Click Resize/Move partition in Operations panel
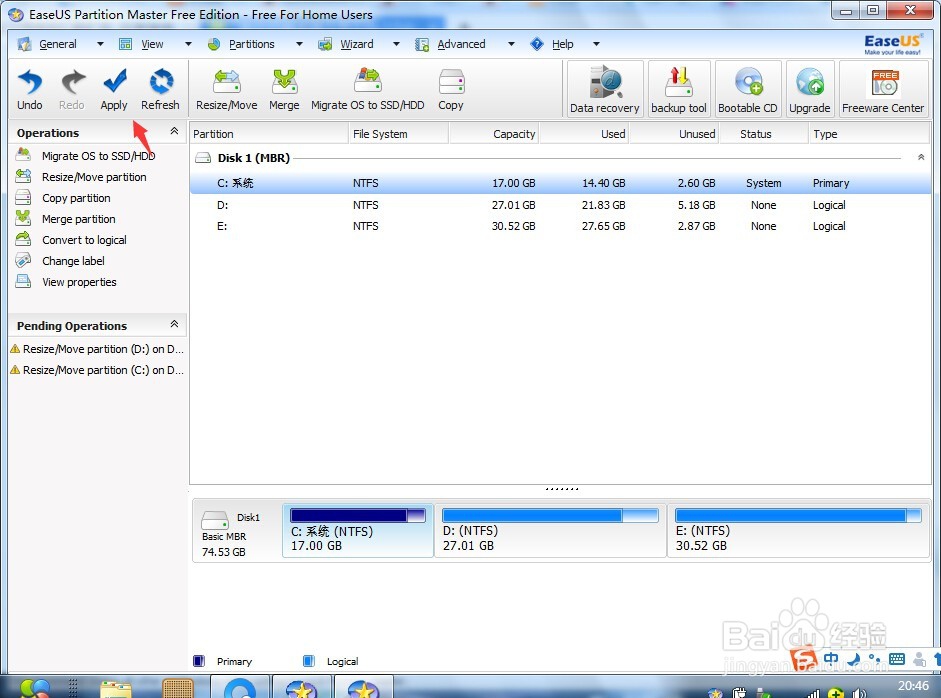The width and height of the screenshot is (941, 698). pos(94,177)
